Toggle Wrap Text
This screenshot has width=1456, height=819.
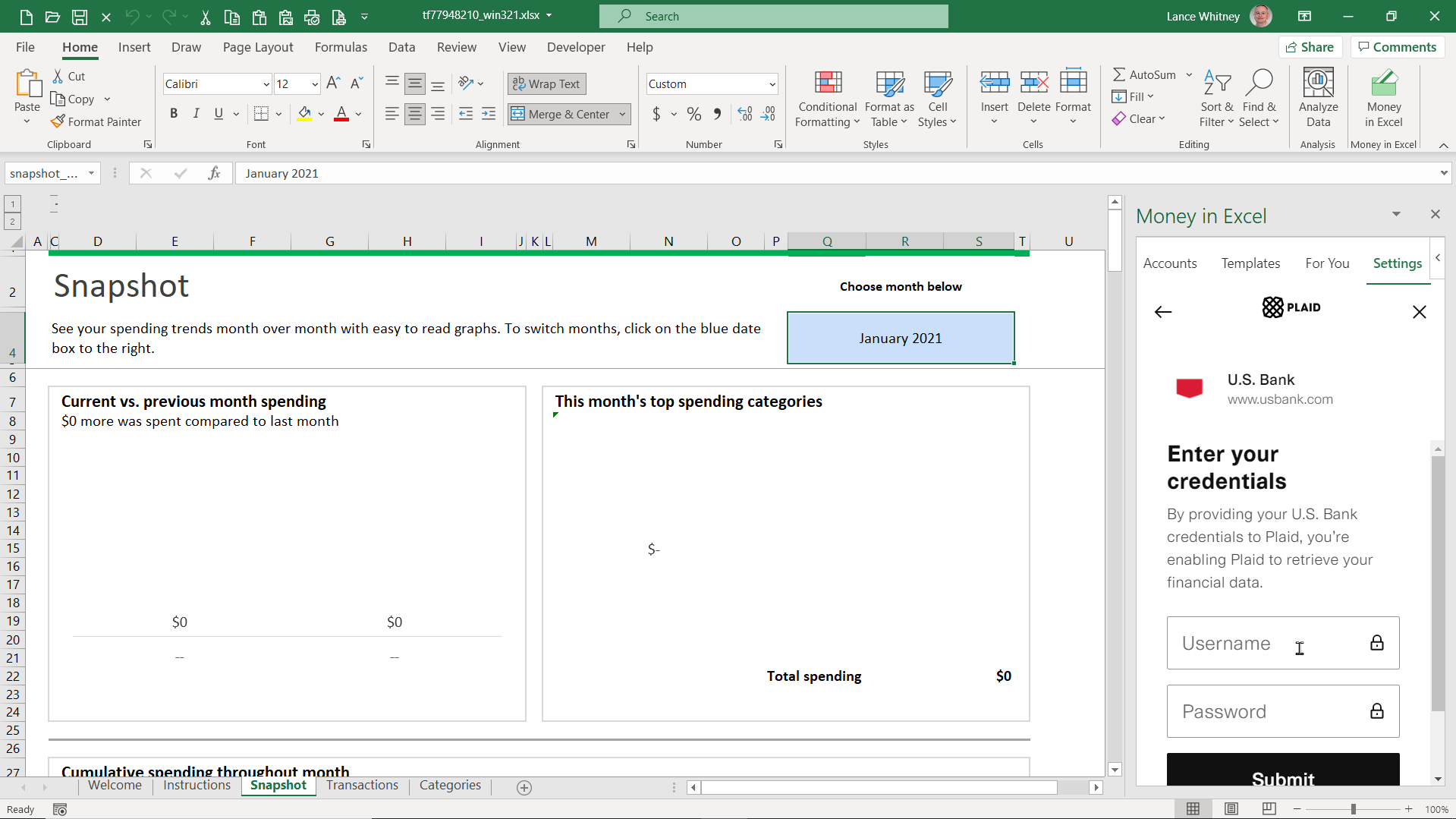(x=546, y=83)
